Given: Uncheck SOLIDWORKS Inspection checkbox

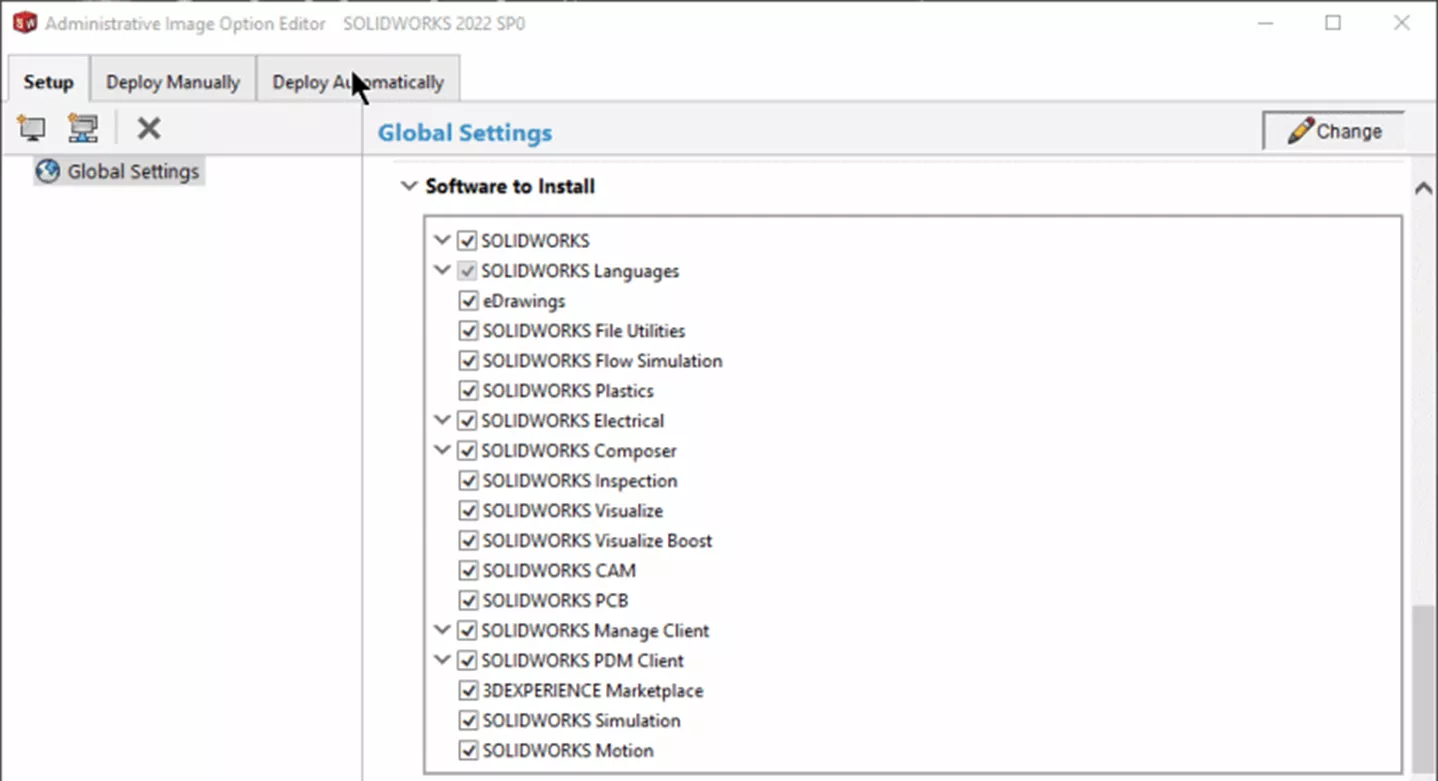Looking at the screenshot, I should pos(468,481).
